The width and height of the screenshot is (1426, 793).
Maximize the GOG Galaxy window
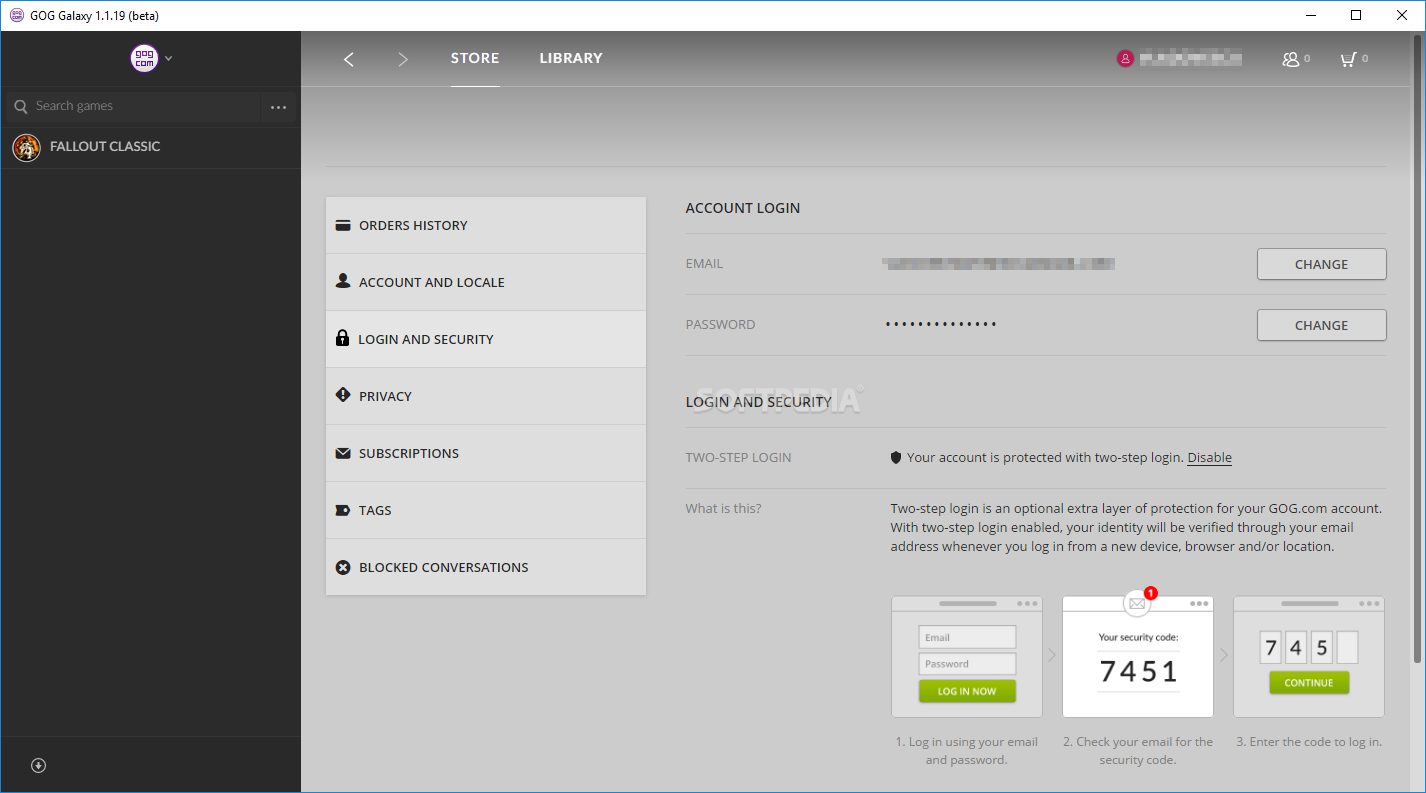tap(1356, 15)
